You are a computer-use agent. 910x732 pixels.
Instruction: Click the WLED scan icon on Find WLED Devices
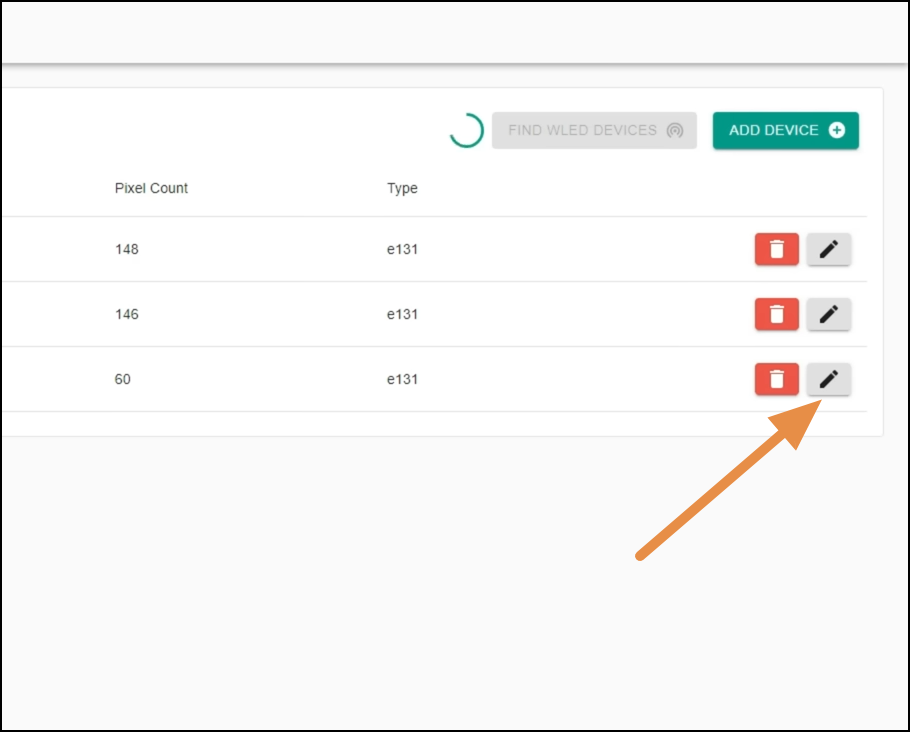(x=677, y=130)
